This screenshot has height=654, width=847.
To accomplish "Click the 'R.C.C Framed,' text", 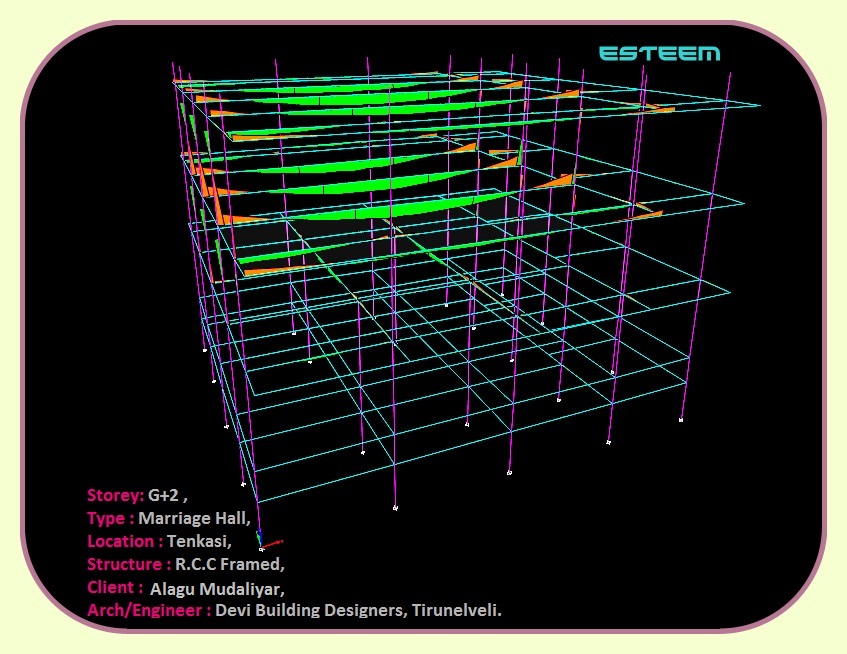I will pos(230,564).
